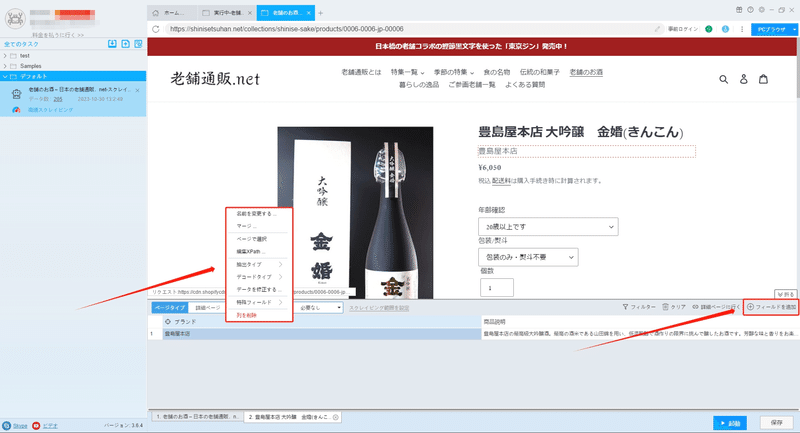The image size is (800, 433).
Task: Click the クリア button
Action: click(x=674, y=307)
